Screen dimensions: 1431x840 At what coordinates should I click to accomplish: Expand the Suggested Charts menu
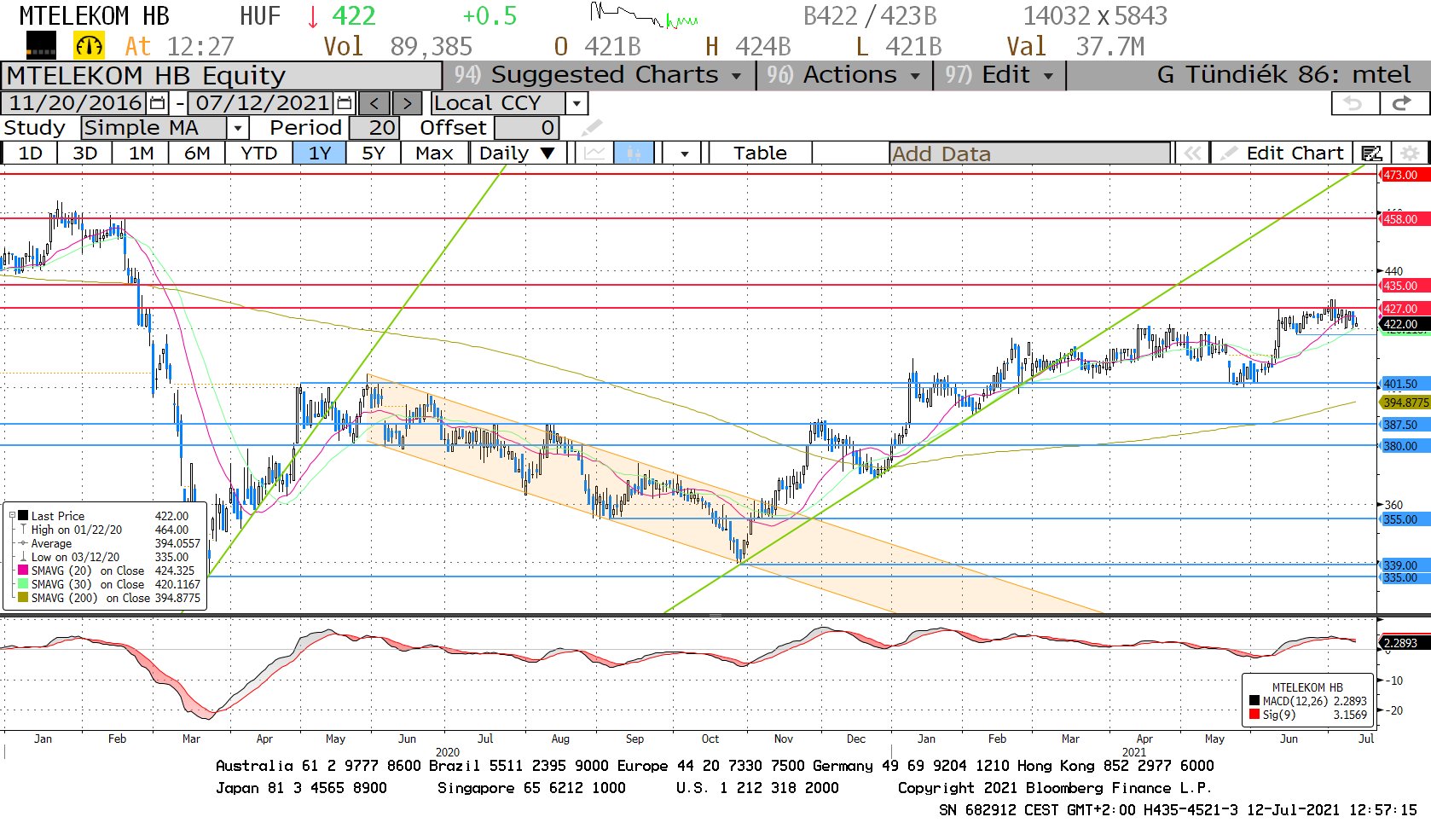point(599,75)
